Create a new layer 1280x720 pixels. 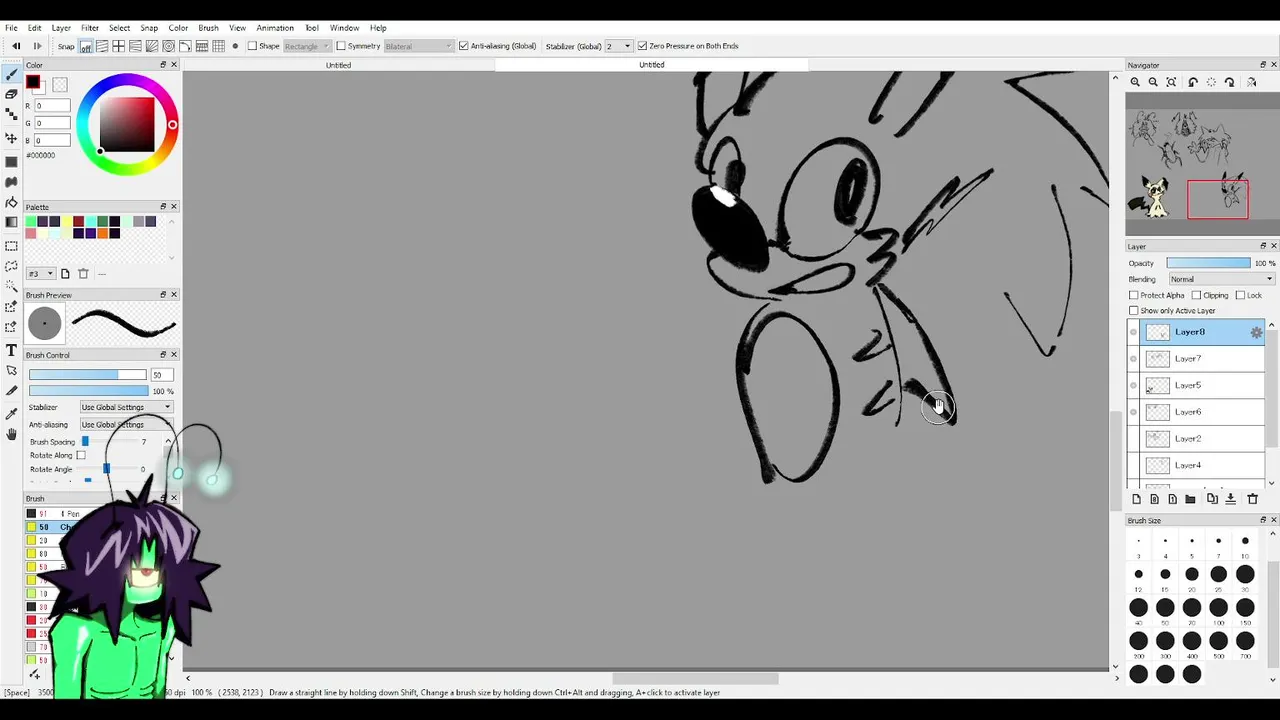[x=1136, y=499]
